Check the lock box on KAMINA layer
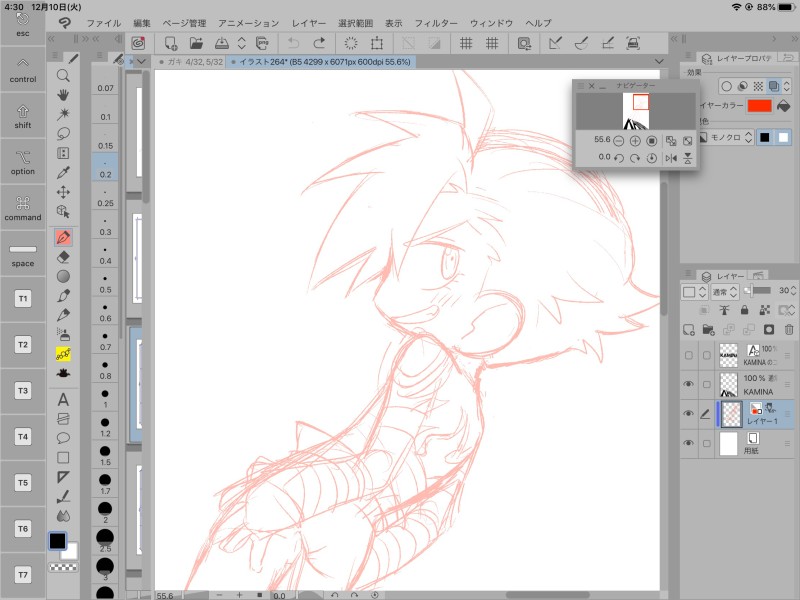Image resolution: width=800 pixels, height=600 pixels. [707, 384]
